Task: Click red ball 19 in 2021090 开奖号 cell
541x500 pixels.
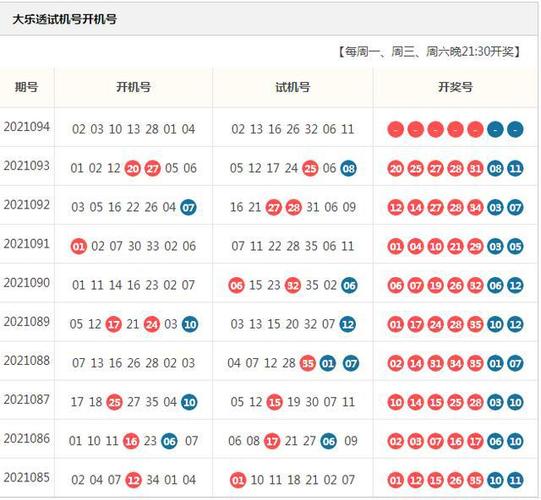Action: pos(435,285)
